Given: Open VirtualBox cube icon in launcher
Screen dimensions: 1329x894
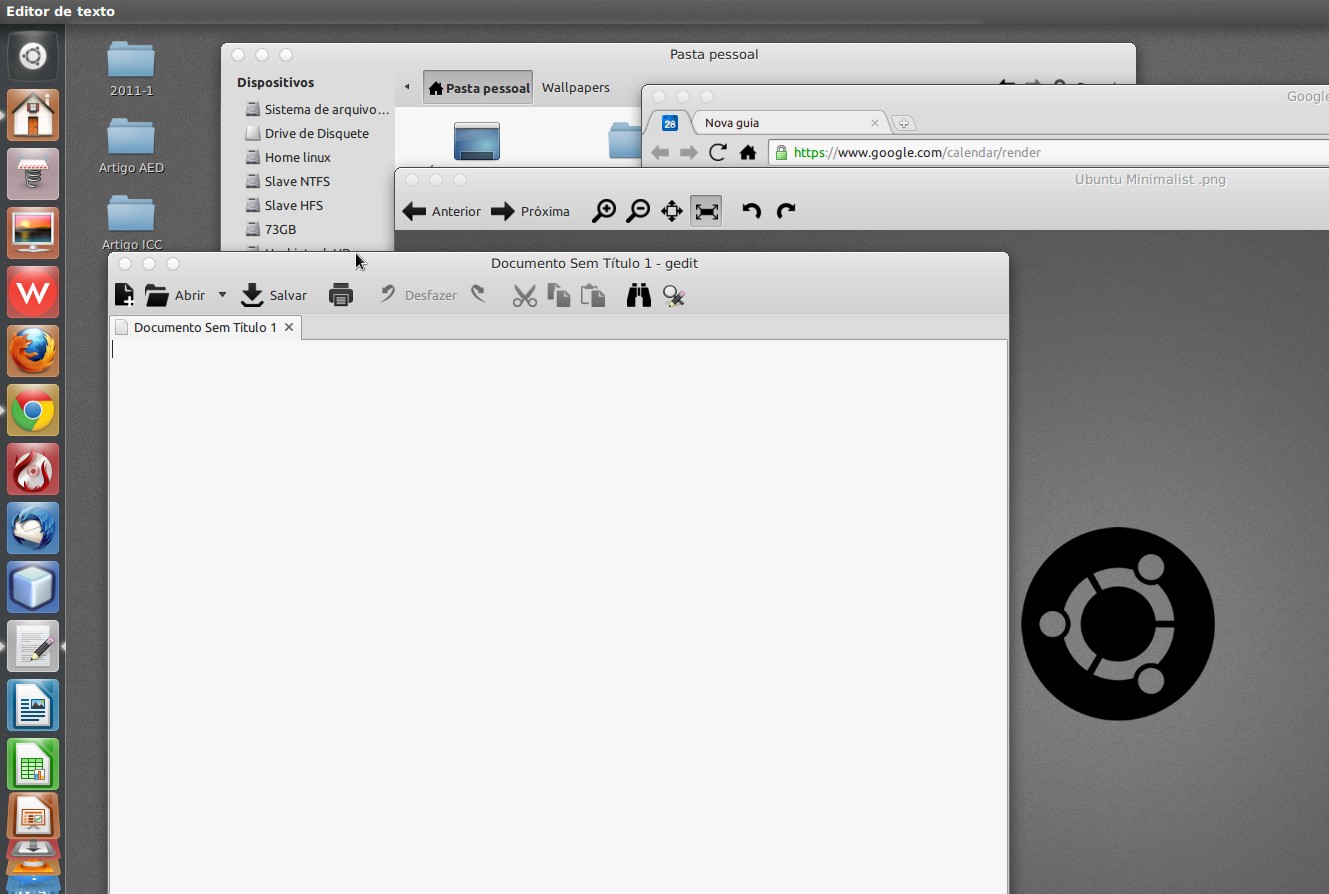Looking at the screenshot, I should 33,587.
